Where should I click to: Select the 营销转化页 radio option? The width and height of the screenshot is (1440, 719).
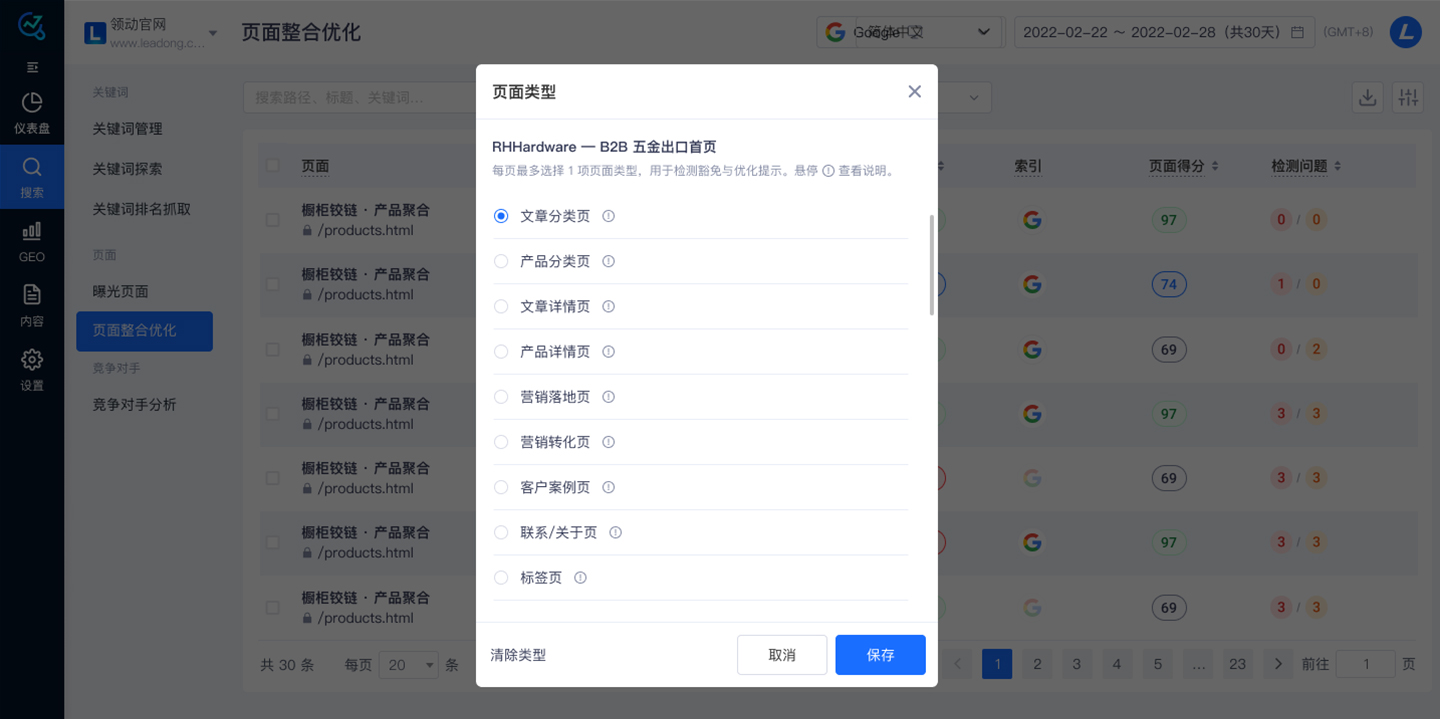pyautogui.click(x=501, y=442)
